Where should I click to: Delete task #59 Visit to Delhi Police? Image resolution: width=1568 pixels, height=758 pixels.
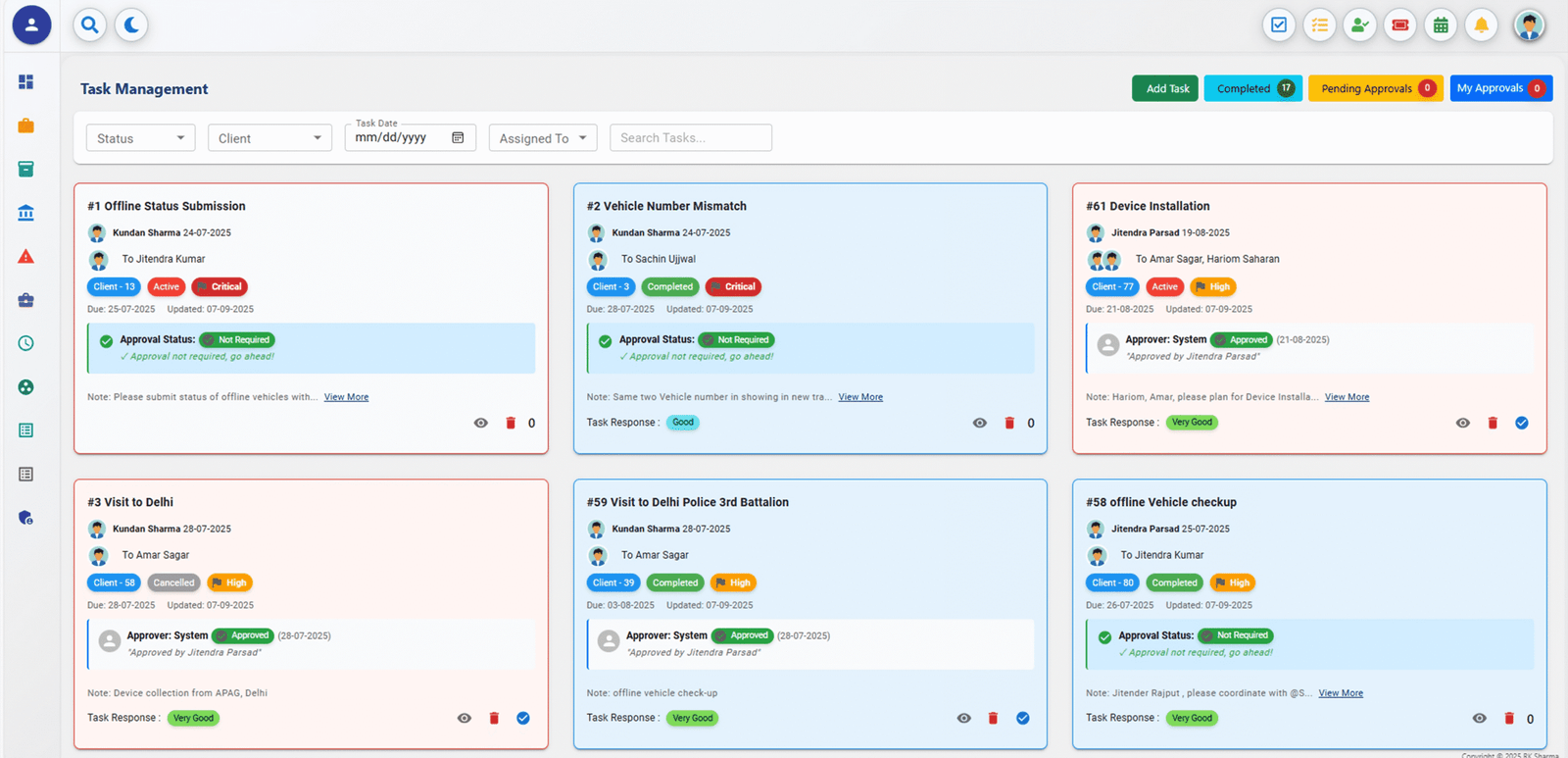pyautogui.click(x=993, y=718)
